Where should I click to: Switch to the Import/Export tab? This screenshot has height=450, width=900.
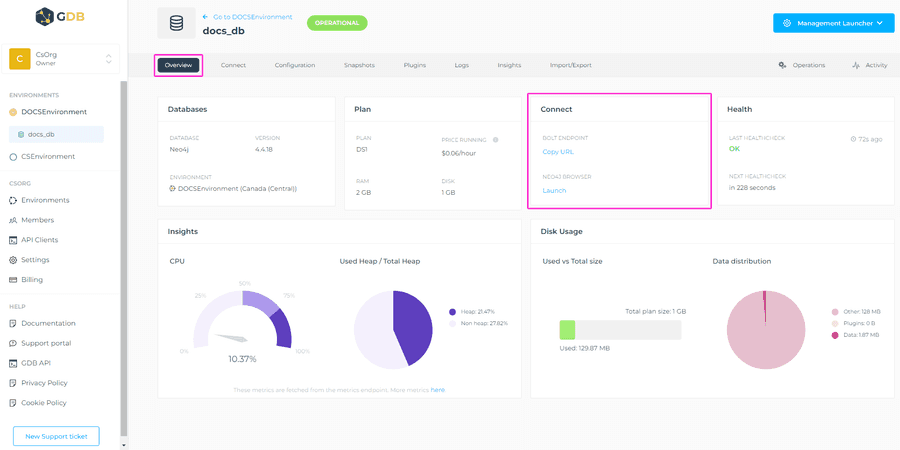pos(571,65)
